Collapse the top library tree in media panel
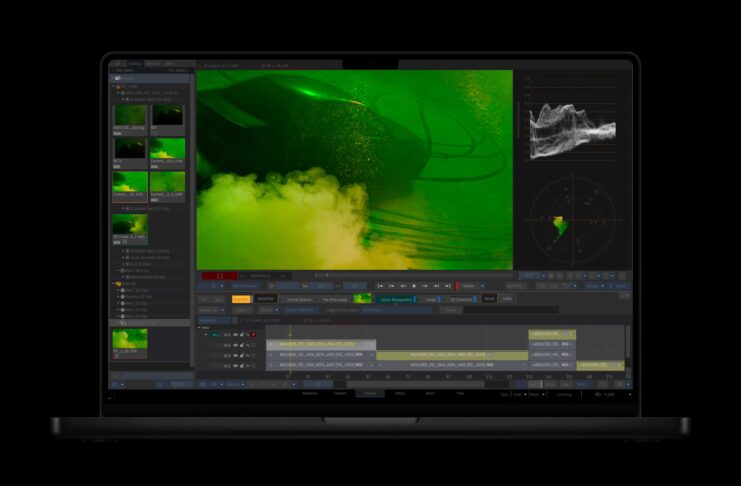Viewport: 741px width, 486px height. [115, 86]
